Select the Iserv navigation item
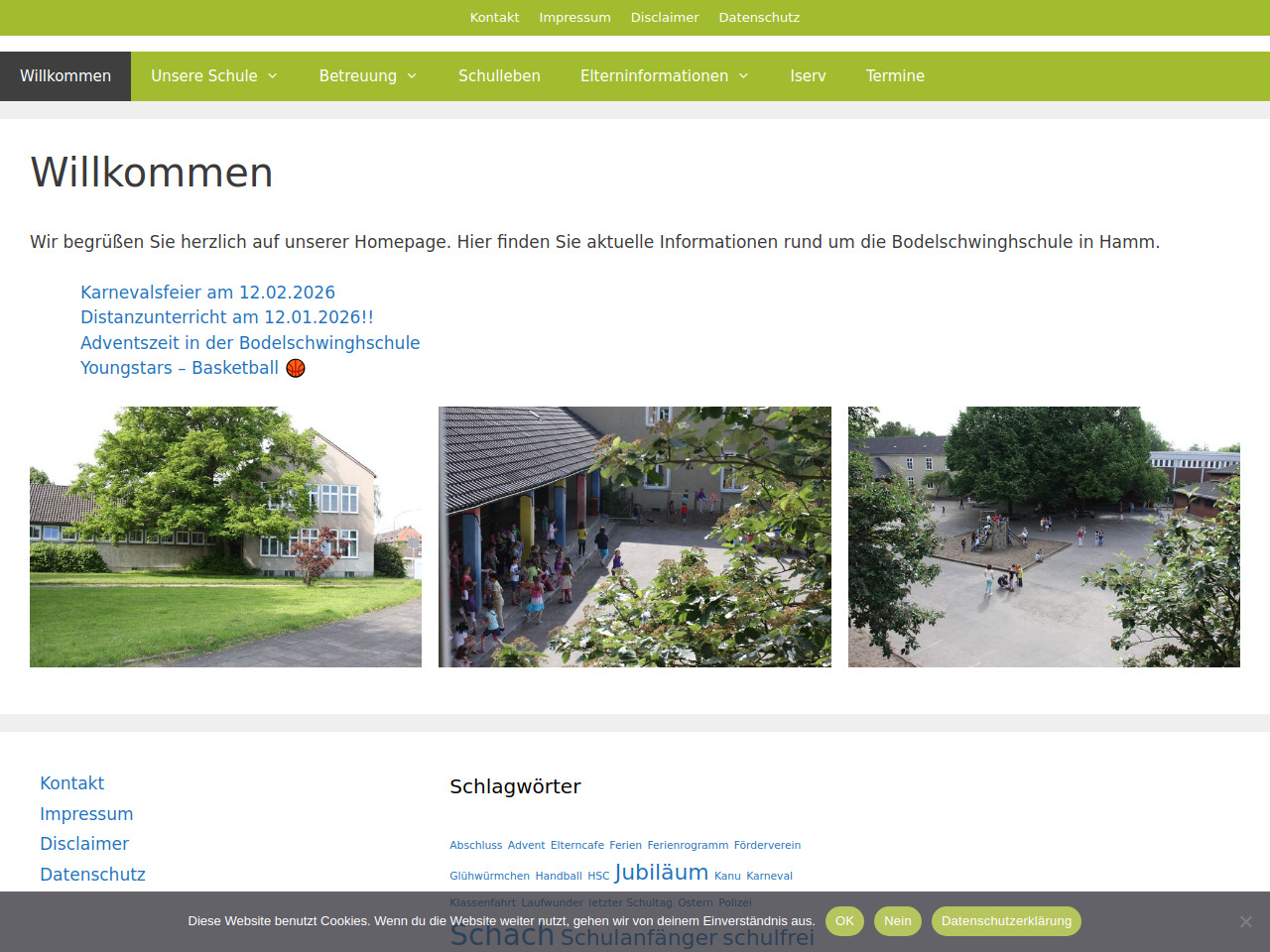Image resolution: width=1270 pixels, height=952 pixels. 808,76
